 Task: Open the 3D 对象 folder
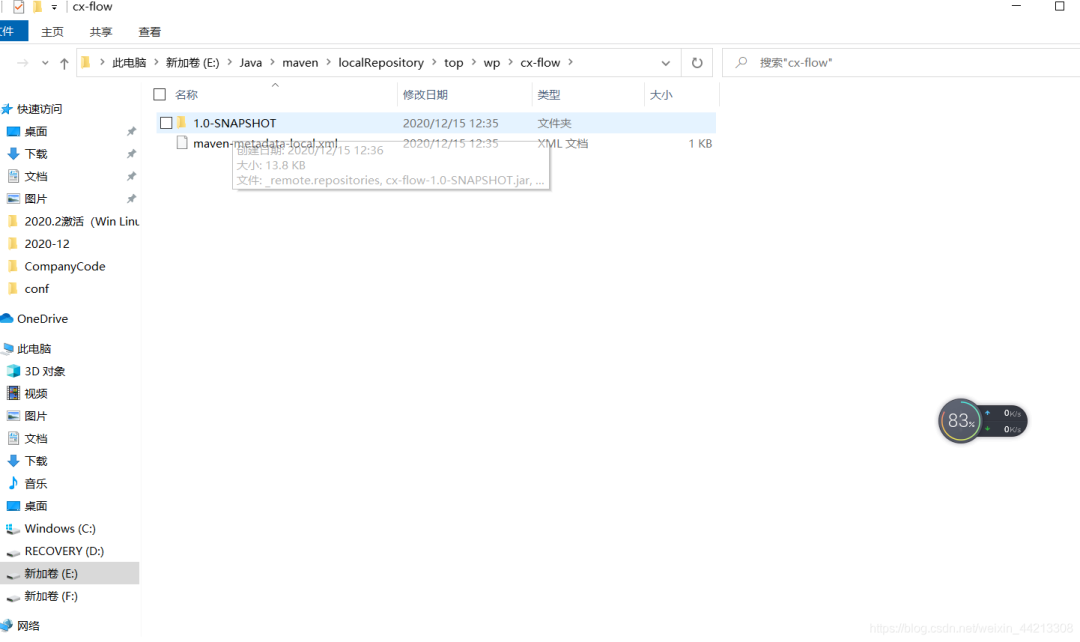click(46, 371)
